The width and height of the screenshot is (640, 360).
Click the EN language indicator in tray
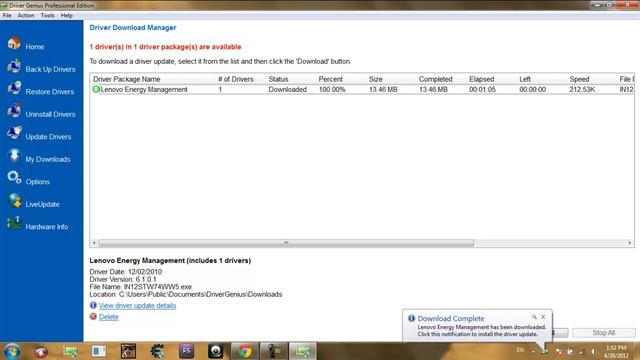tap(520, 350)
